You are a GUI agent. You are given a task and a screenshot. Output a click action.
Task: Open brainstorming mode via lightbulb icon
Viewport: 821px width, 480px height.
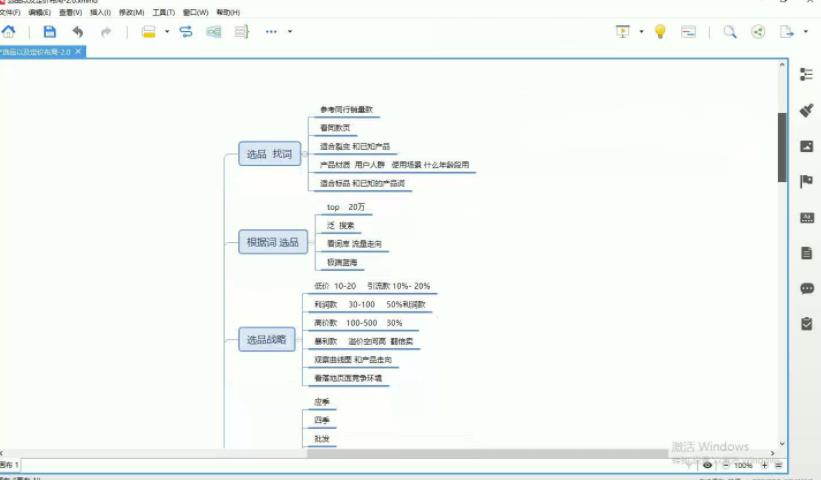point(660,32)
